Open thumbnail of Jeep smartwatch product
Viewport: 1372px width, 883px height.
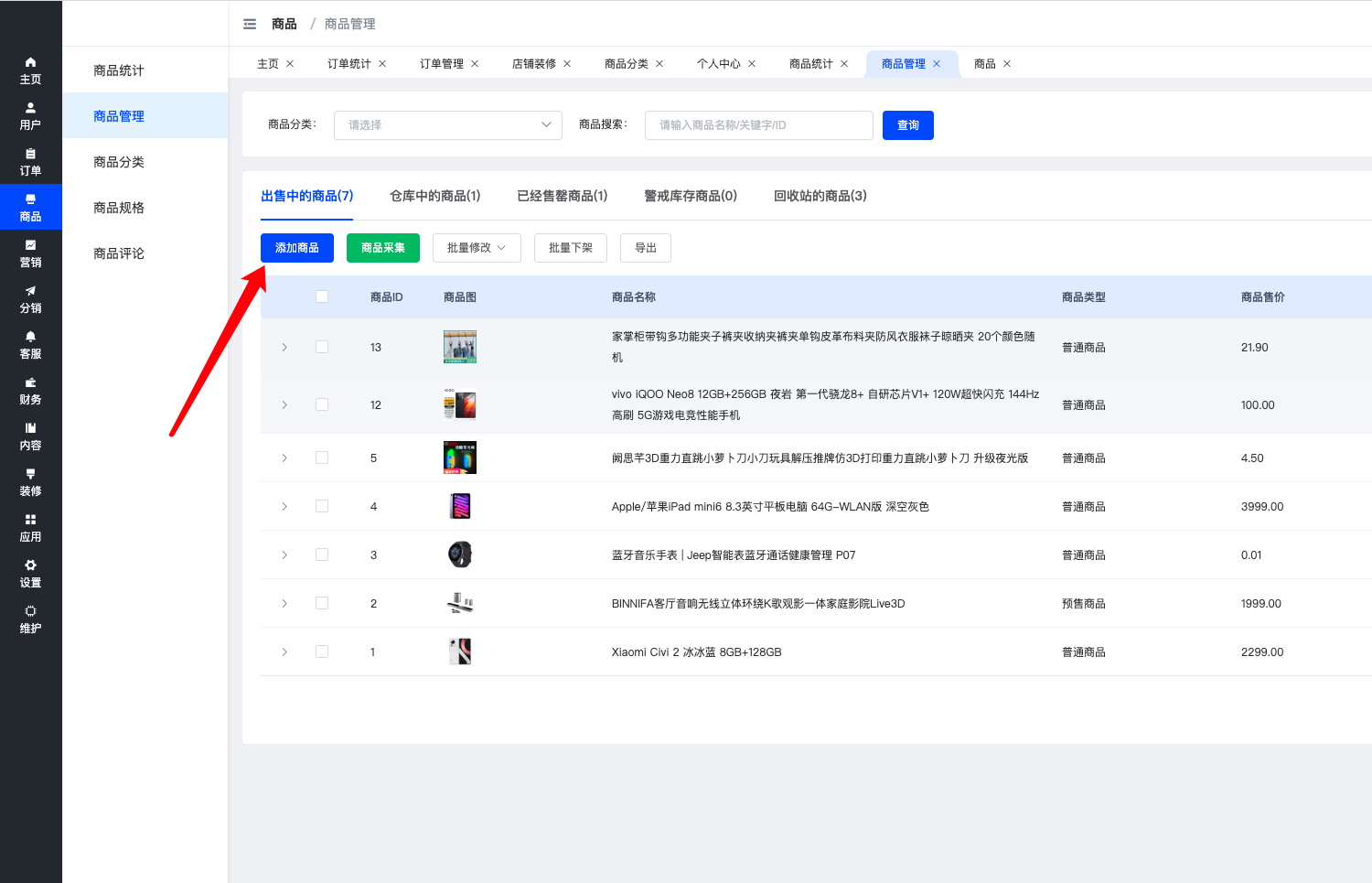pos(460,555)
